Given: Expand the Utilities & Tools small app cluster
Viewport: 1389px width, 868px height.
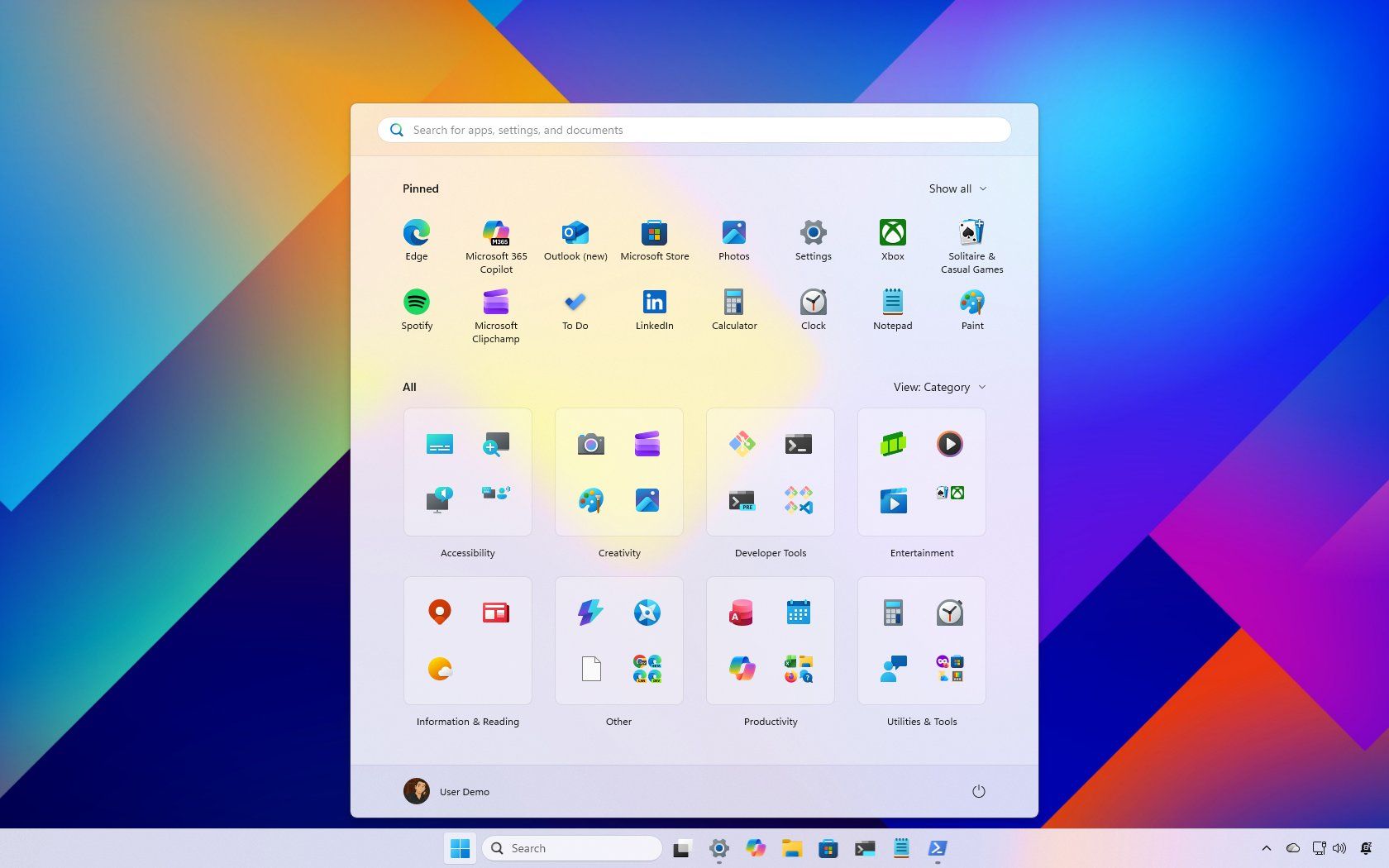Looking at the screenshot, I should pos(950,669).
